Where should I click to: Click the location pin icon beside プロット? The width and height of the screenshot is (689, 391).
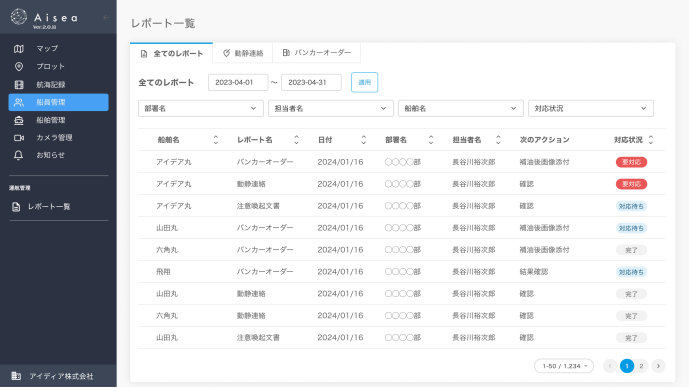tap(18, 66)
